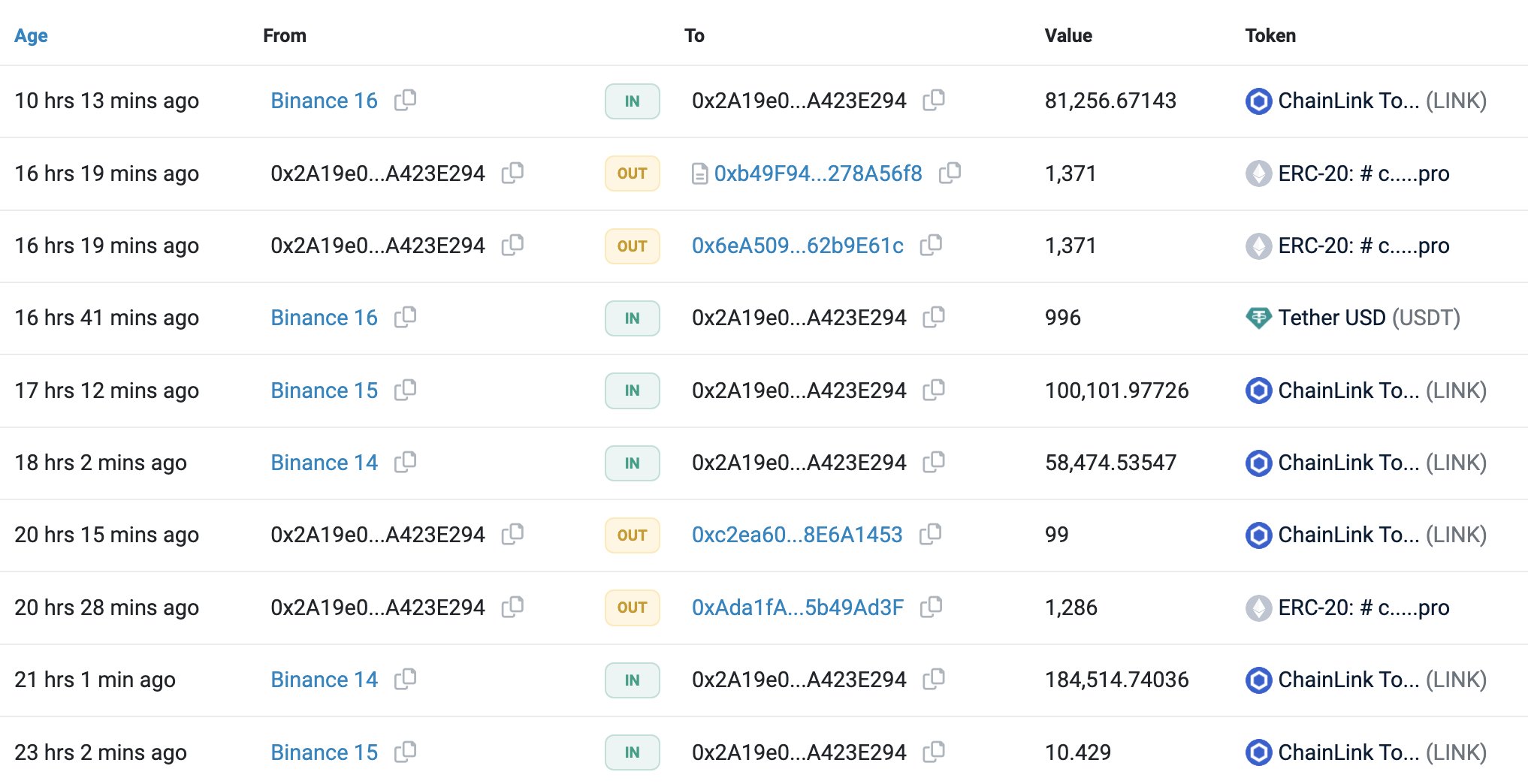
Task: Select value 184,514.74036
Action: coord(1116,680)
